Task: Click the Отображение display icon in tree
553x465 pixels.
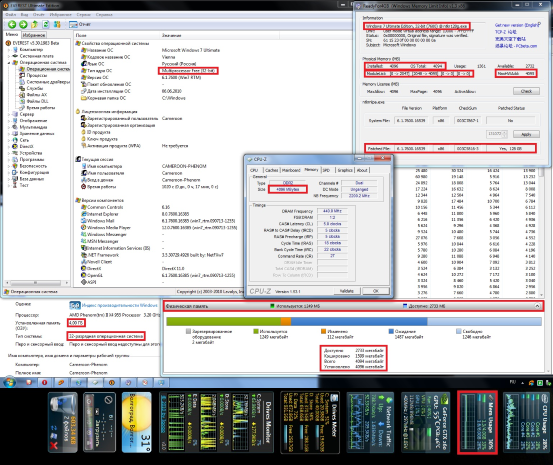Action: click(x=15, y=121)
